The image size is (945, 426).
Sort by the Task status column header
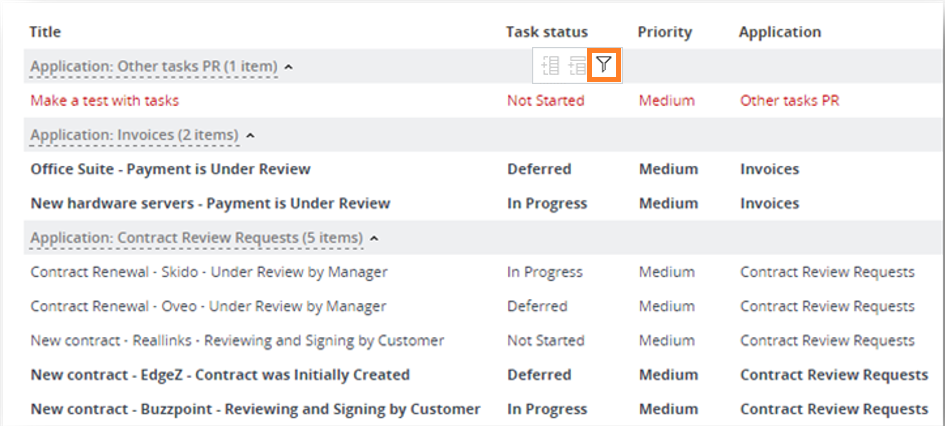click(547, 32)
